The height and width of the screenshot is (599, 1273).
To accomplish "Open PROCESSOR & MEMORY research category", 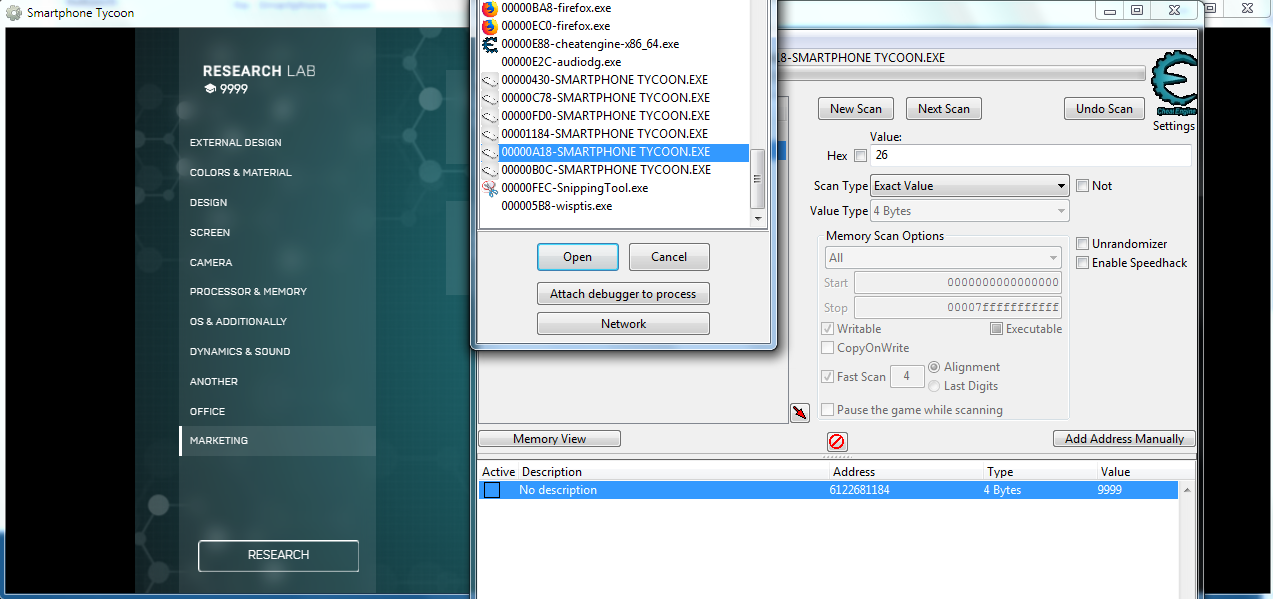I will pyautogui.click(x=248, y=292).
